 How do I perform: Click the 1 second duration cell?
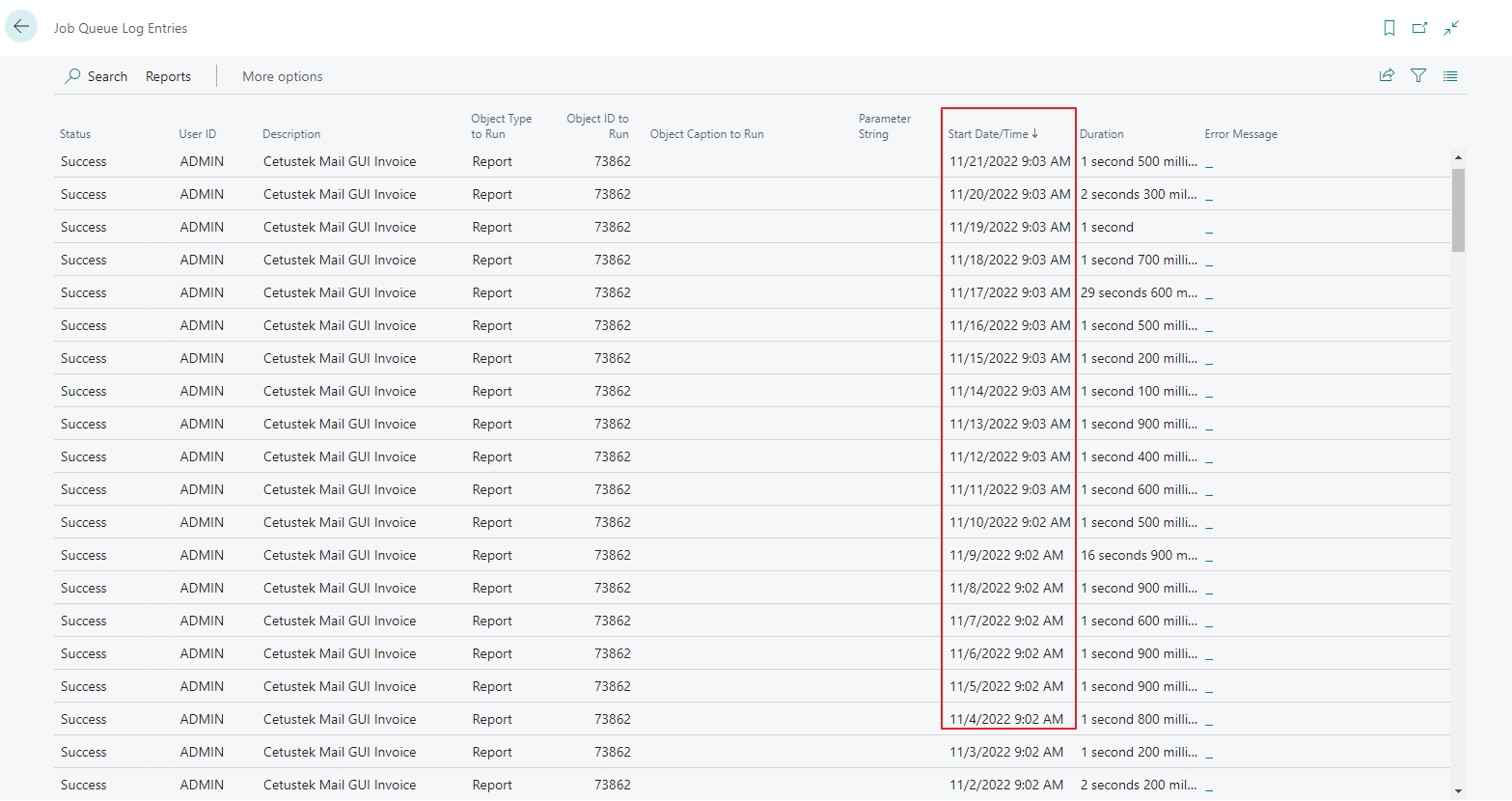1108,227
